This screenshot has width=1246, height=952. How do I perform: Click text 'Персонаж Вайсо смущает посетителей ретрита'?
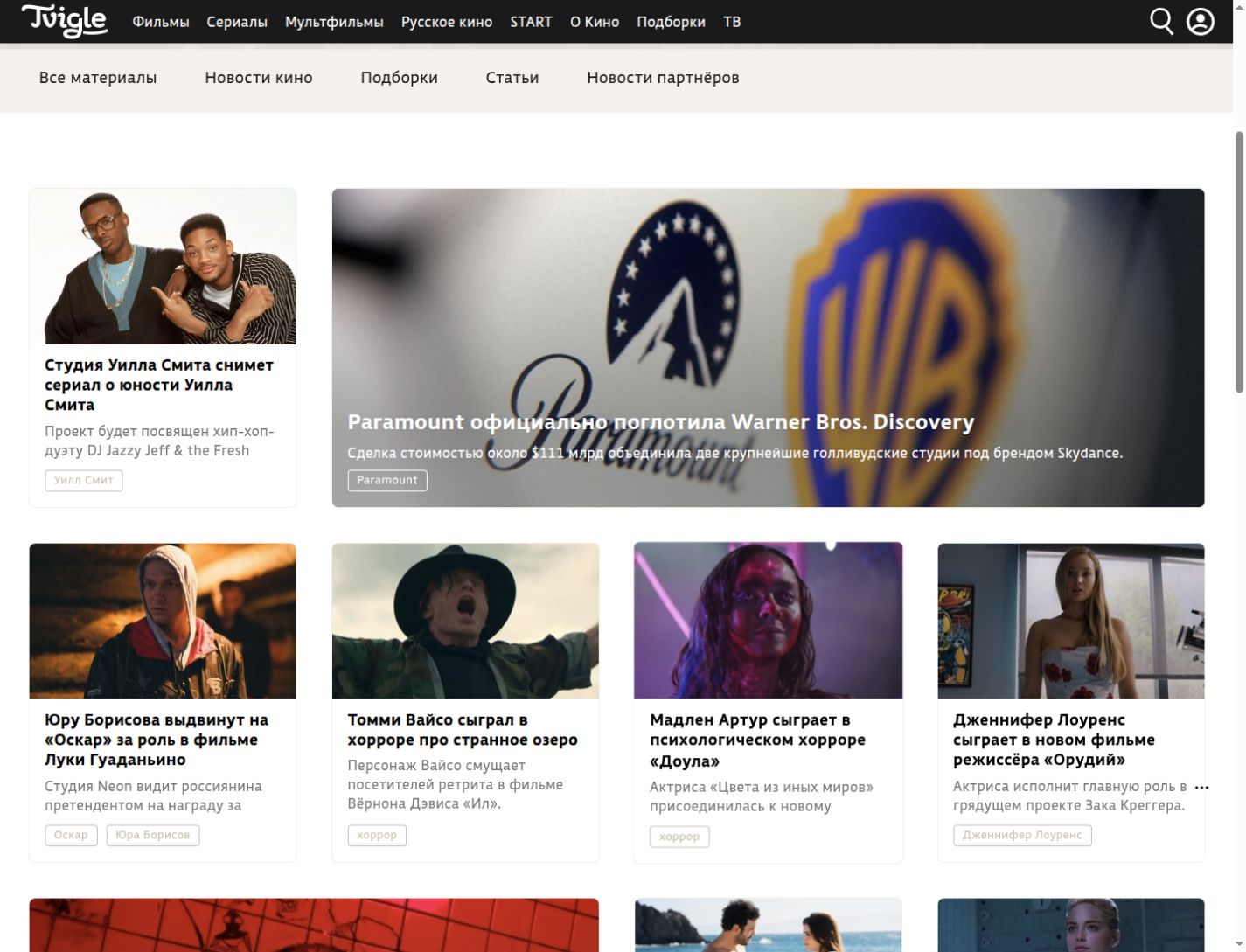click(x=456, y=784)
